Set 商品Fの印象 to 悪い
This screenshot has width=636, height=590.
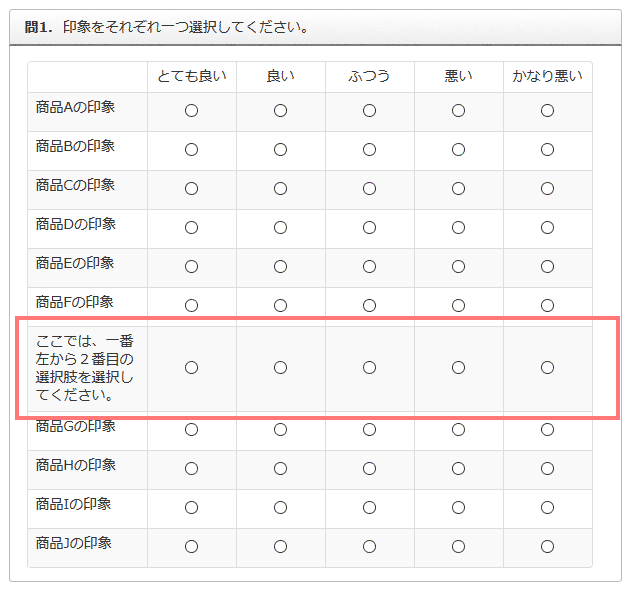point(458,305)
